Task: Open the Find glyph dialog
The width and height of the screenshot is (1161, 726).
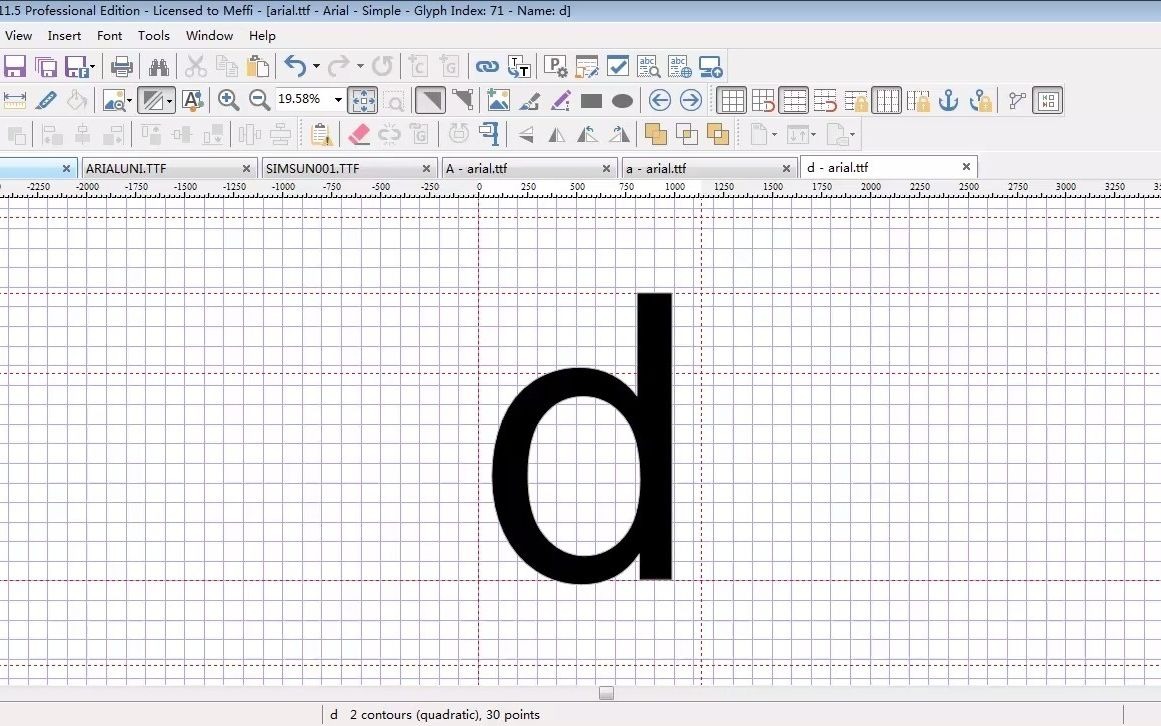Action: [x=159, y=66]
